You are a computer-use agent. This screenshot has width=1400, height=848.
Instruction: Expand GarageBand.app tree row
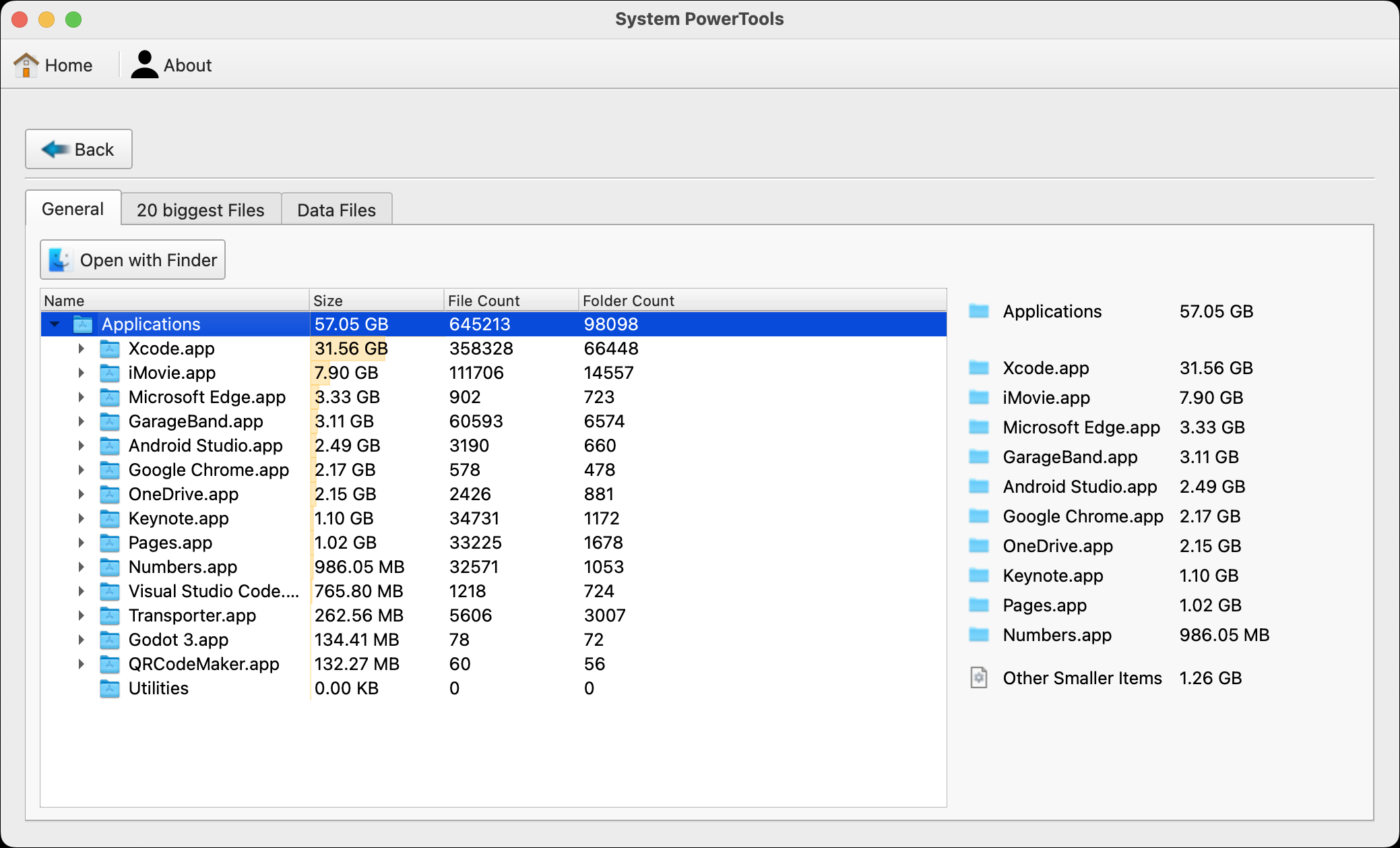(81, 421)
